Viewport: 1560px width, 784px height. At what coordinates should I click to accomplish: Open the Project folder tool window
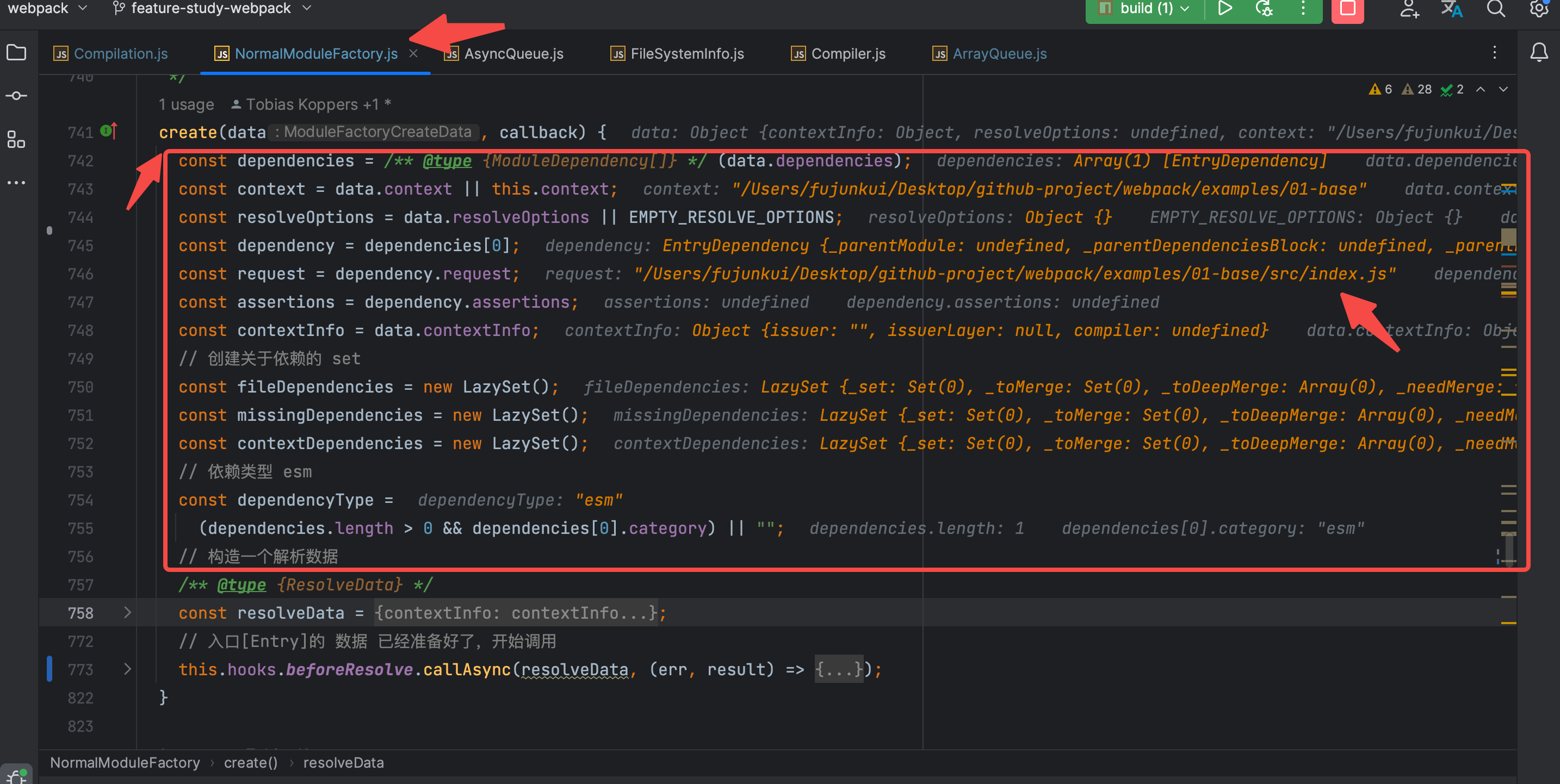(16, 53)
